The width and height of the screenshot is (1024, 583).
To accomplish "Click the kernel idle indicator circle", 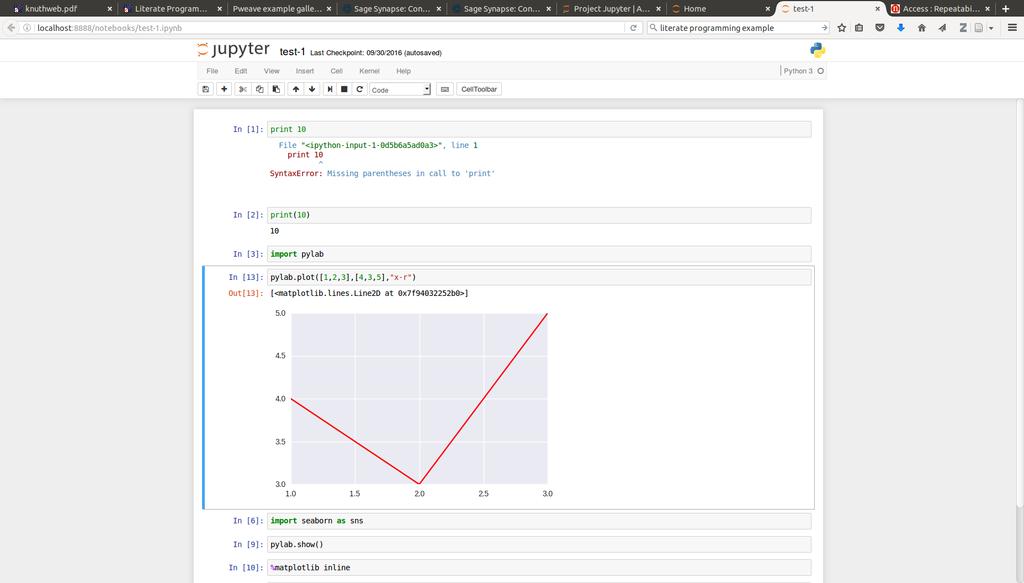I will [x=821, y=71].
